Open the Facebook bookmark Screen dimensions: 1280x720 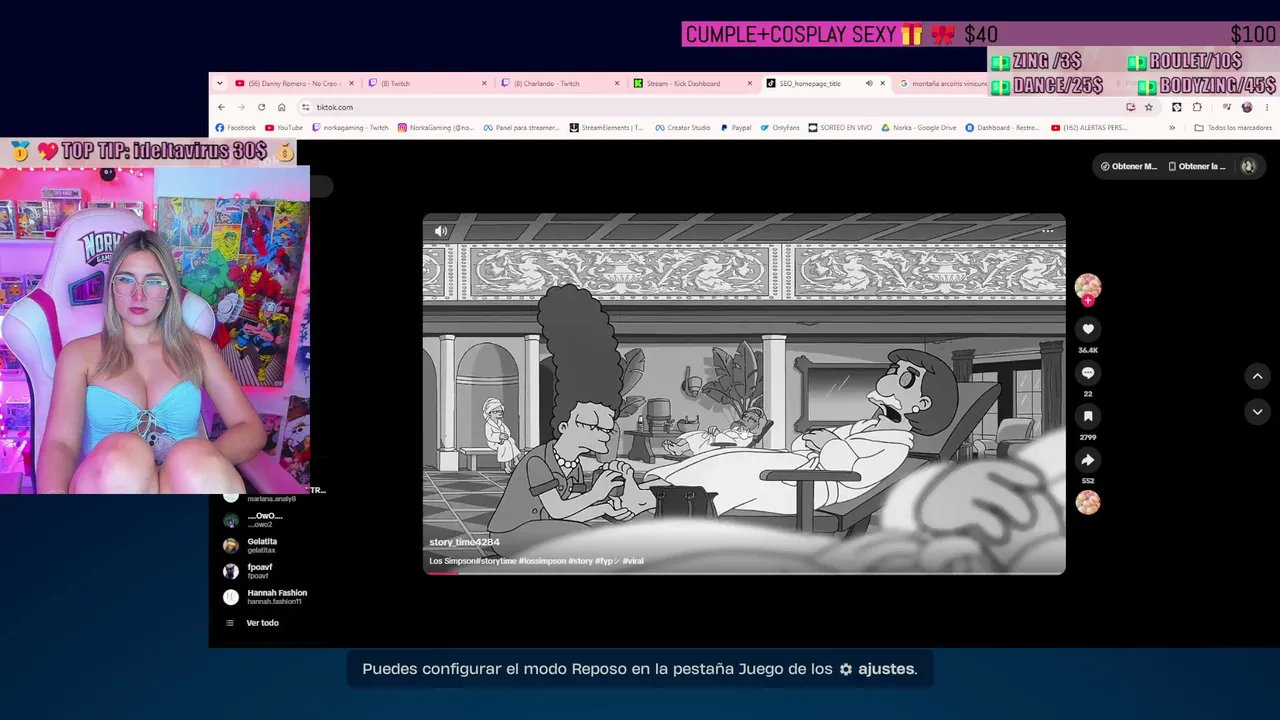click(x=236, y=128)
